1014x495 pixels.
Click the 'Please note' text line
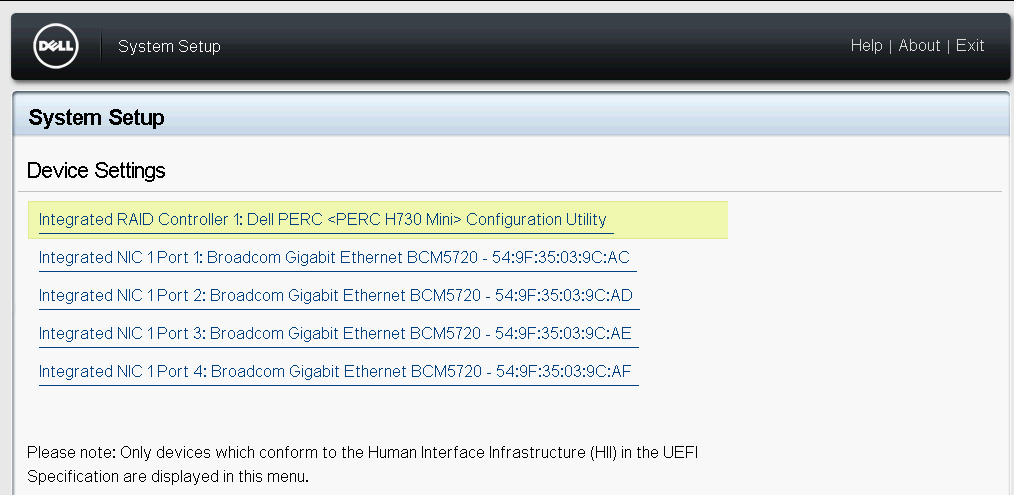click(362, 453)
